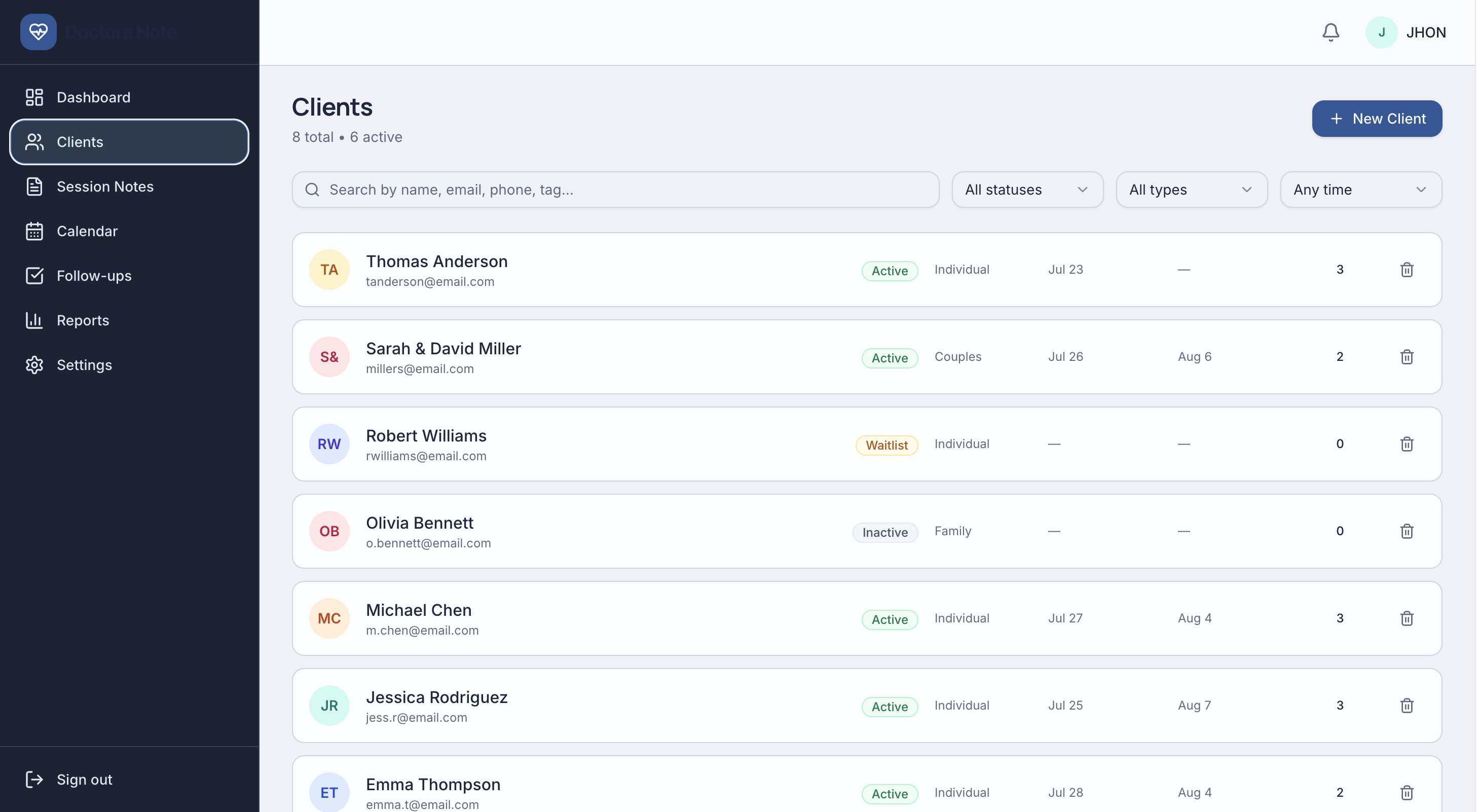Click the MC avatar for Michael Chen
1477x812 pixels.
click(x=329, y=618)
